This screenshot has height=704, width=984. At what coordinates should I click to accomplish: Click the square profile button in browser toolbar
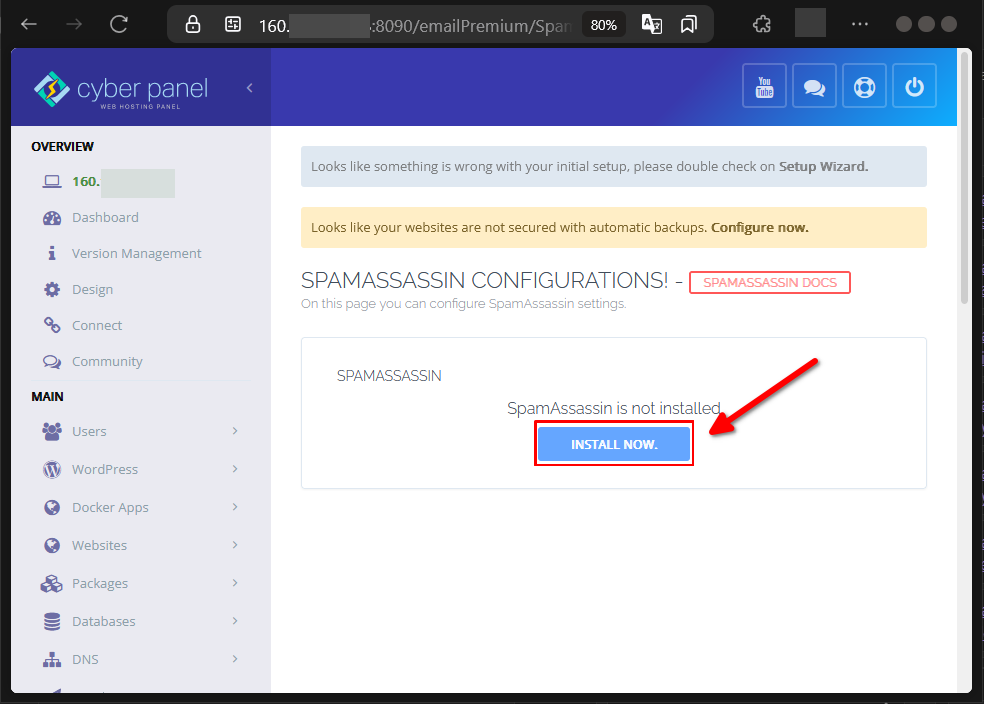[810, 24]
